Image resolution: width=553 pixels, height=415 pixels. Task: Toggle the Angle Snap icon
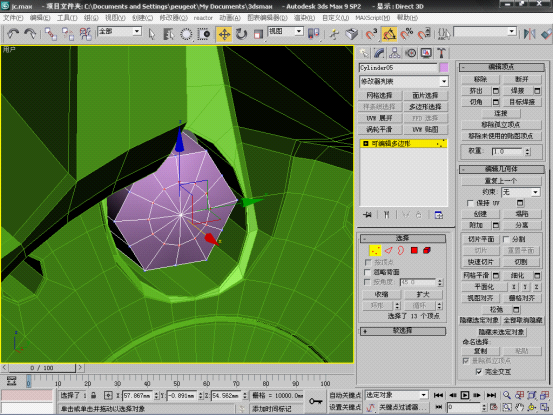[x=389, y=34]
